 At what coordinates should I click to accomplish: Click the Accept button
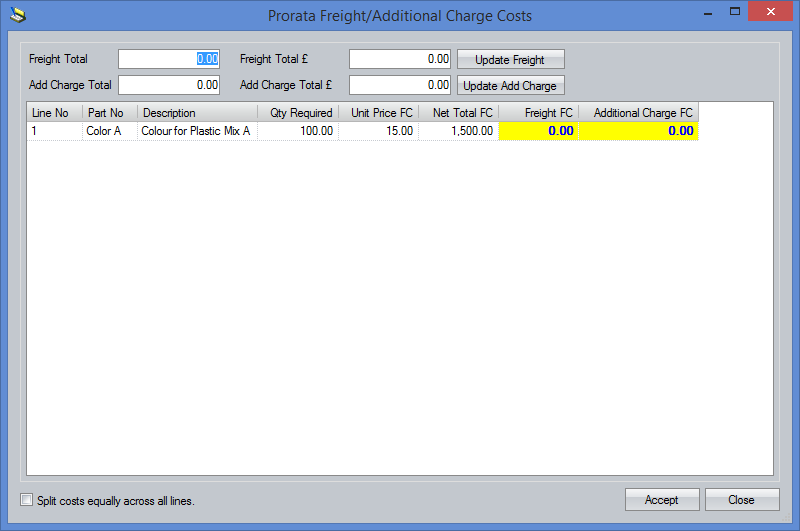[661, 500]
